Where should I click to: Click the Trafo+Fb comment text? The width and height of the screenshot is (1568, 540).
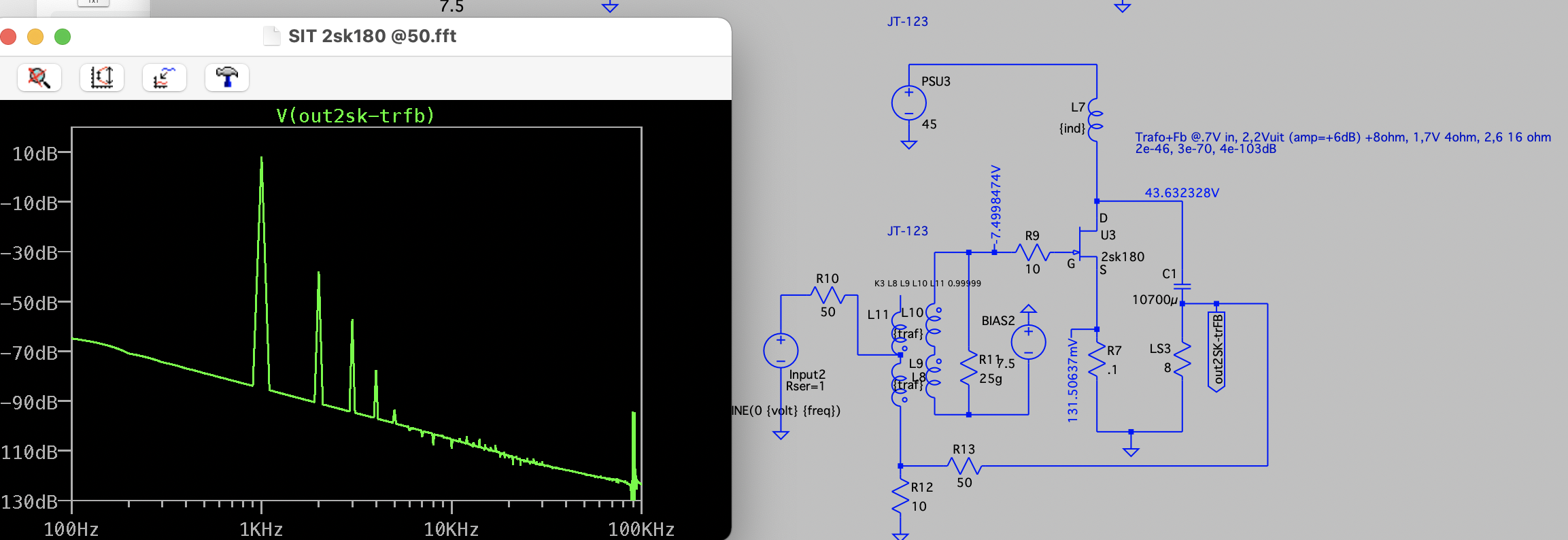tap(1343, 143)
